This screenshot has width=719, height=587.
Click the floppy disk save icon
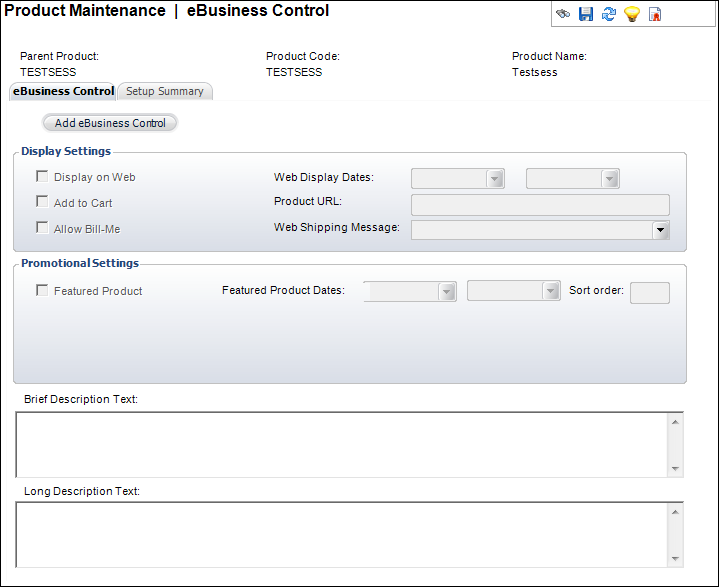point(586,14)
